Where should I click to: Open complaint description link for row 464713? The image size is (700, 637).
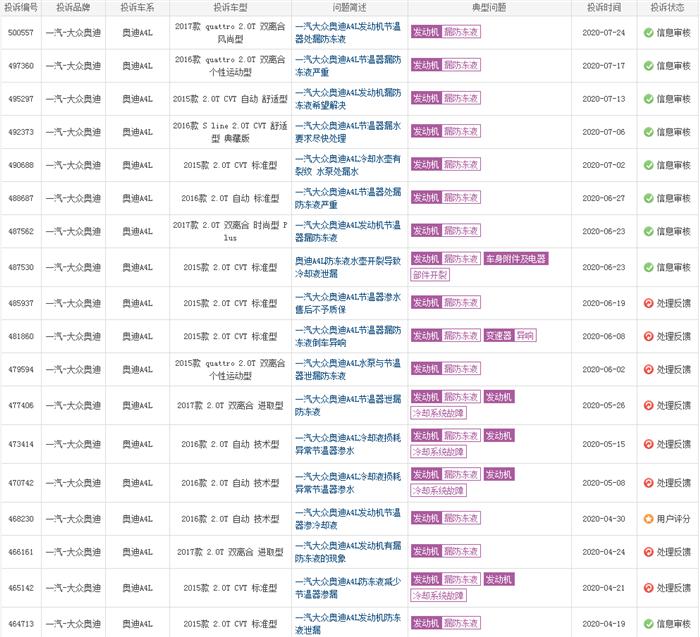click(348, 624)
